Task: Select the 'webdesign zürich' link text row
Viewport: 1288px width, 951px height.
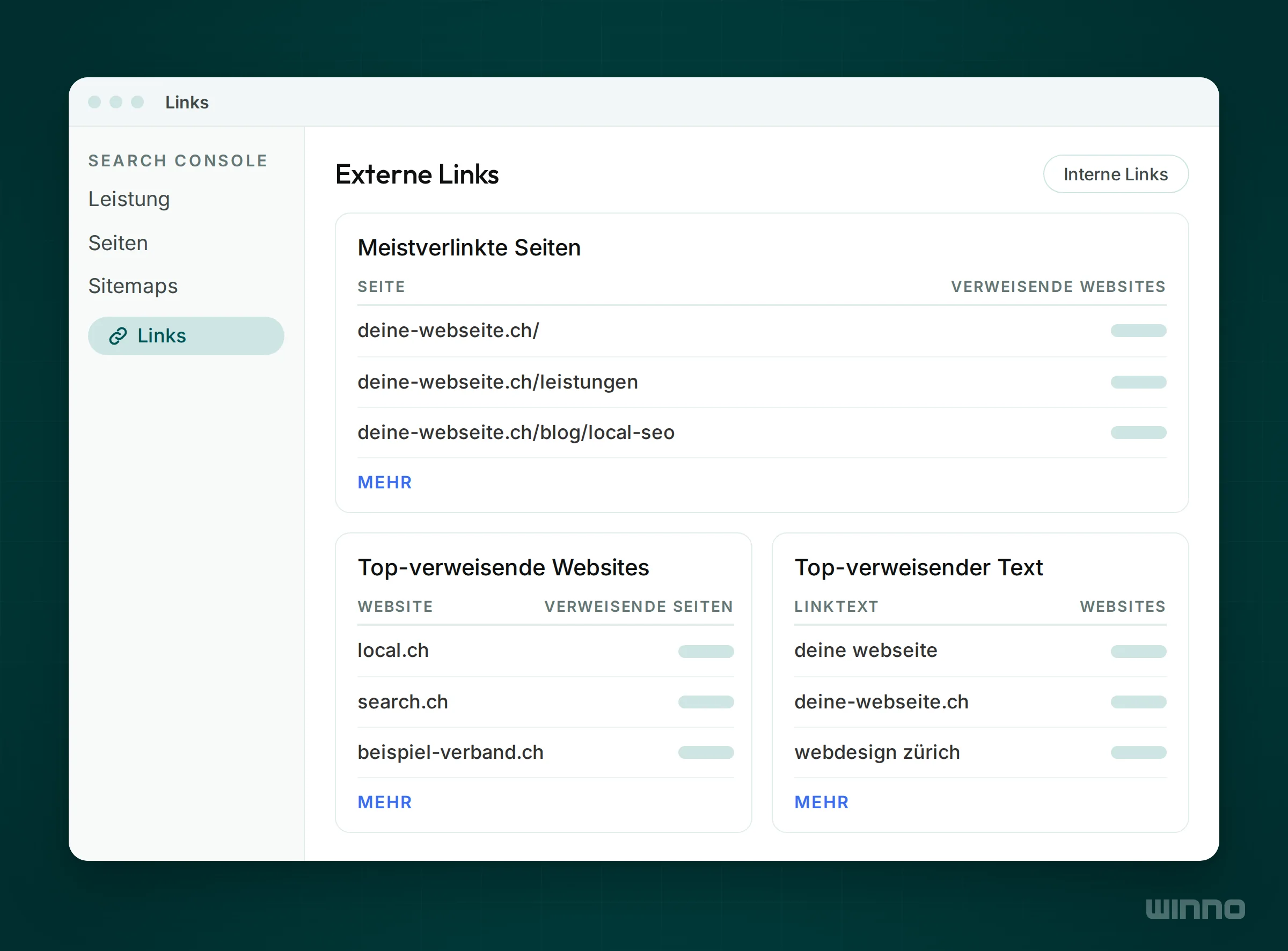Action: [x=980, y=753]
